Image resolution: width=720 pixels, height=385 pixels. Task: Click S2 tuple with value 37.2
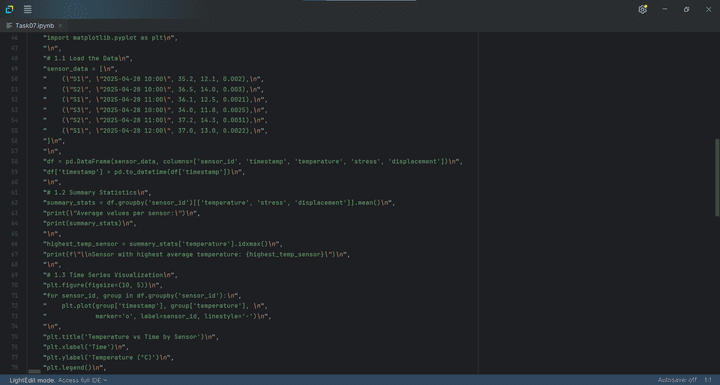tap(155, 120)
